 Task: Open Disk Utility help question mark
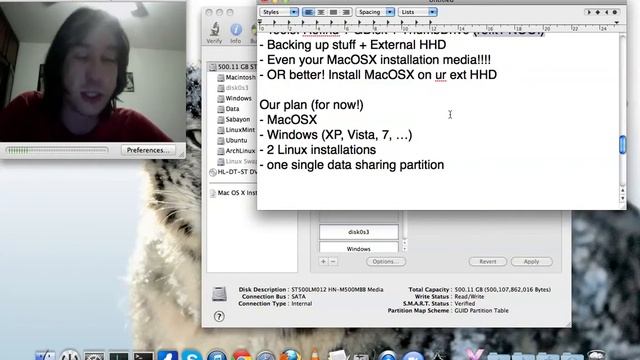[219, 316]
